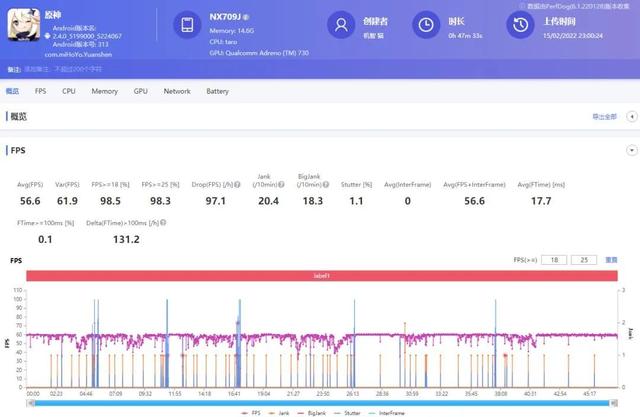The image size is (640, 417).
Task: Open the help icon next to Jank(/10min)
Action: [281, 184]
